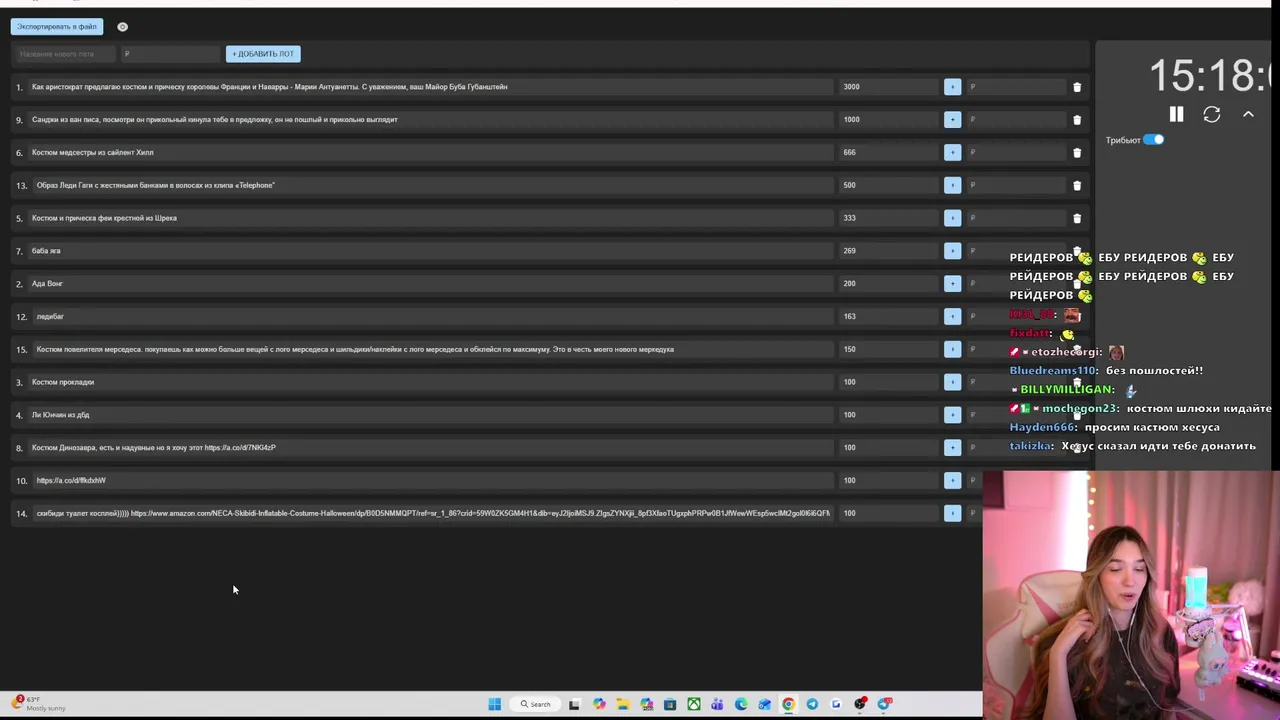Delete the Леди Гага lot
This screenshot has width=1280, height=720.
1077,185
